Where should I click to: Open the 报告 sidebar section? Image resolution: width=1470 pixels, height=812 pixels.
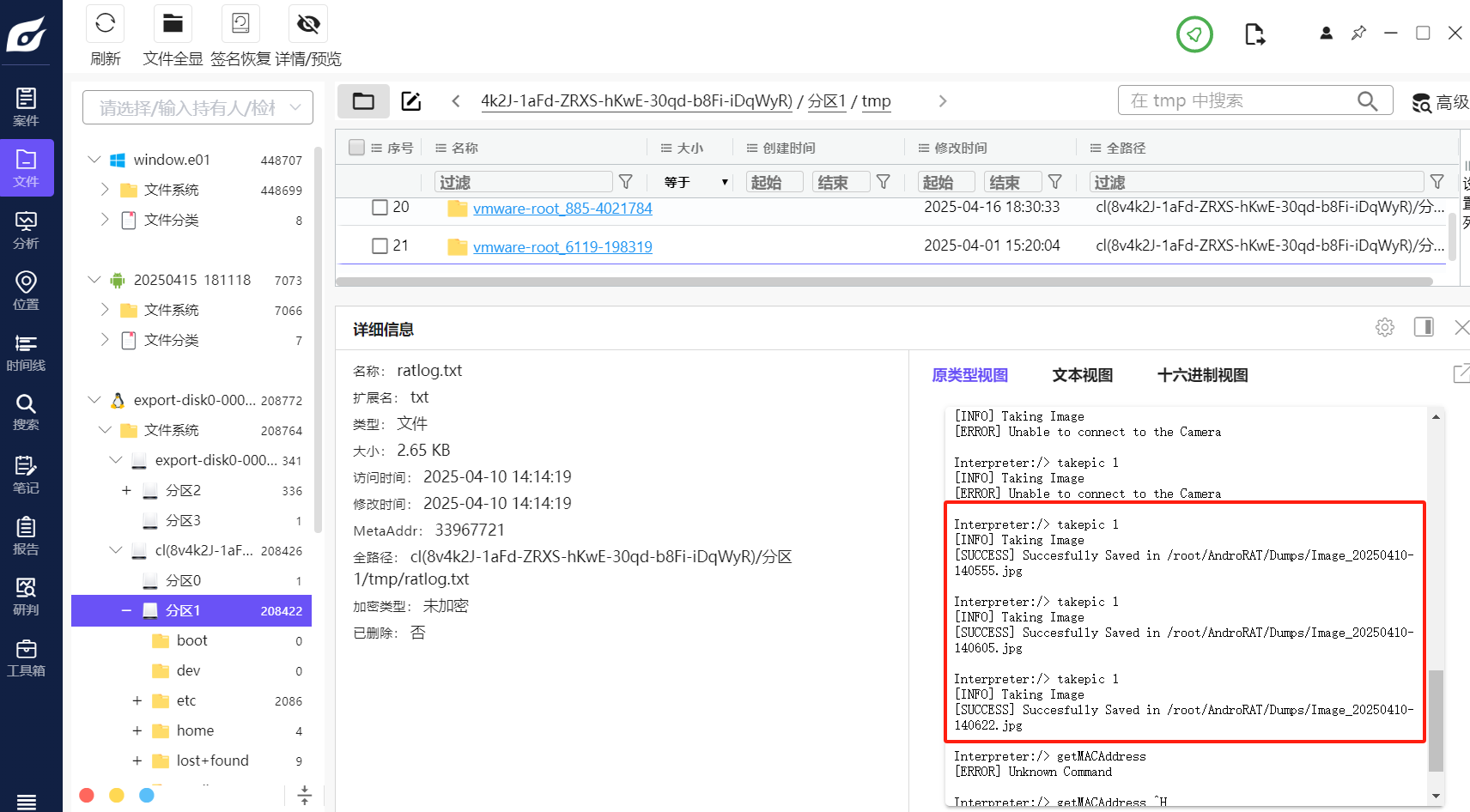(26, 535)
